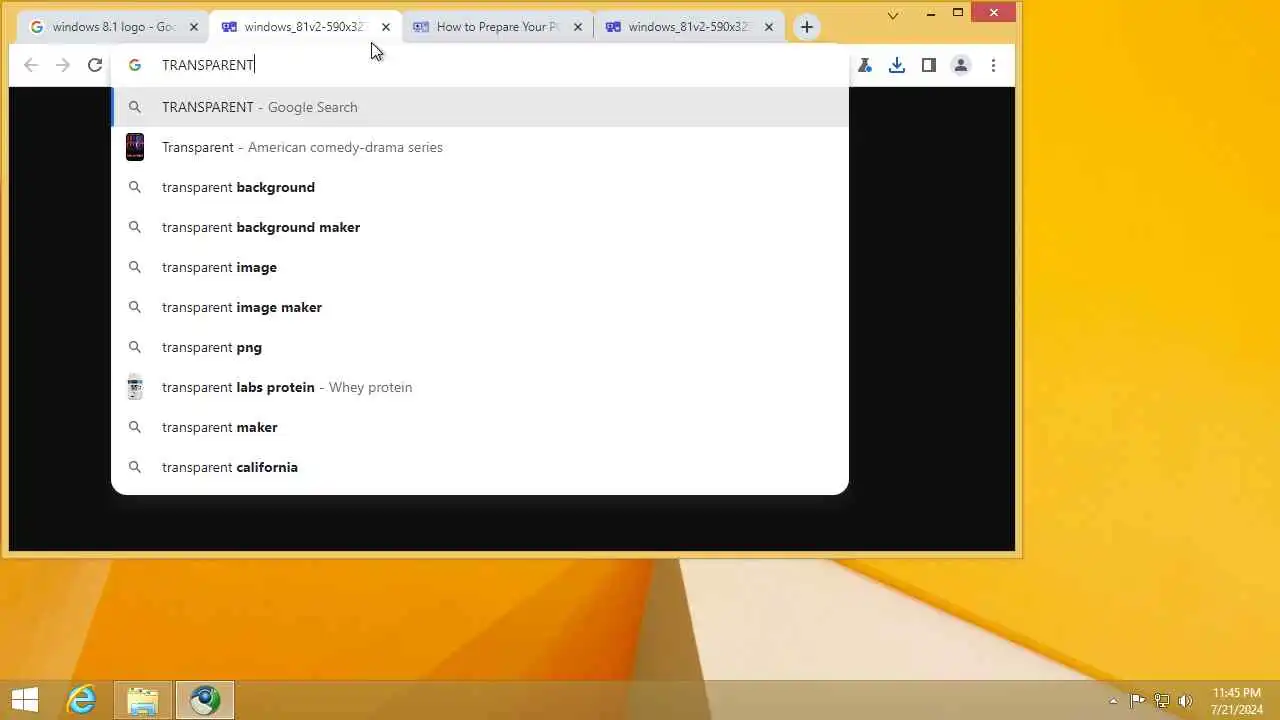The image size is (1280, 720).
Task: Click the browser forward arrow
Action: [63, 65]
